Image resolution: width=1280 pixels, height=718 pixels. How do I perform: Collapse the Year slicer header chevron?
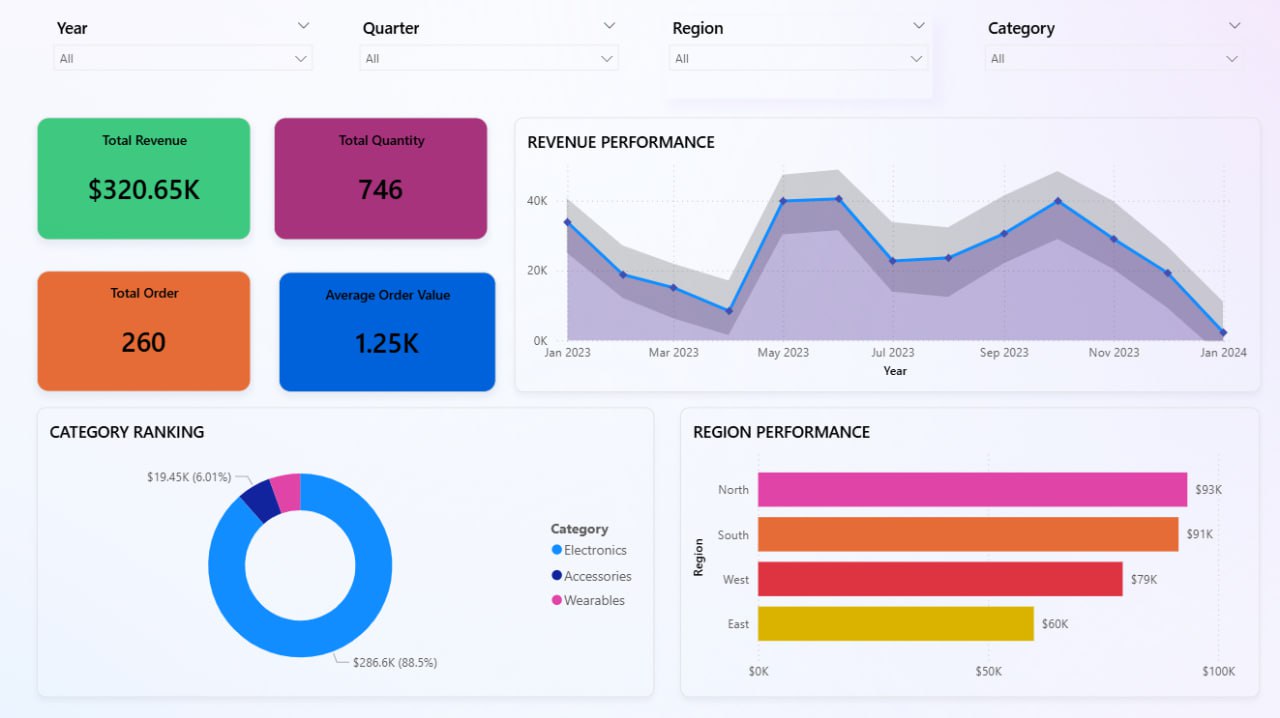click(303, 26)
